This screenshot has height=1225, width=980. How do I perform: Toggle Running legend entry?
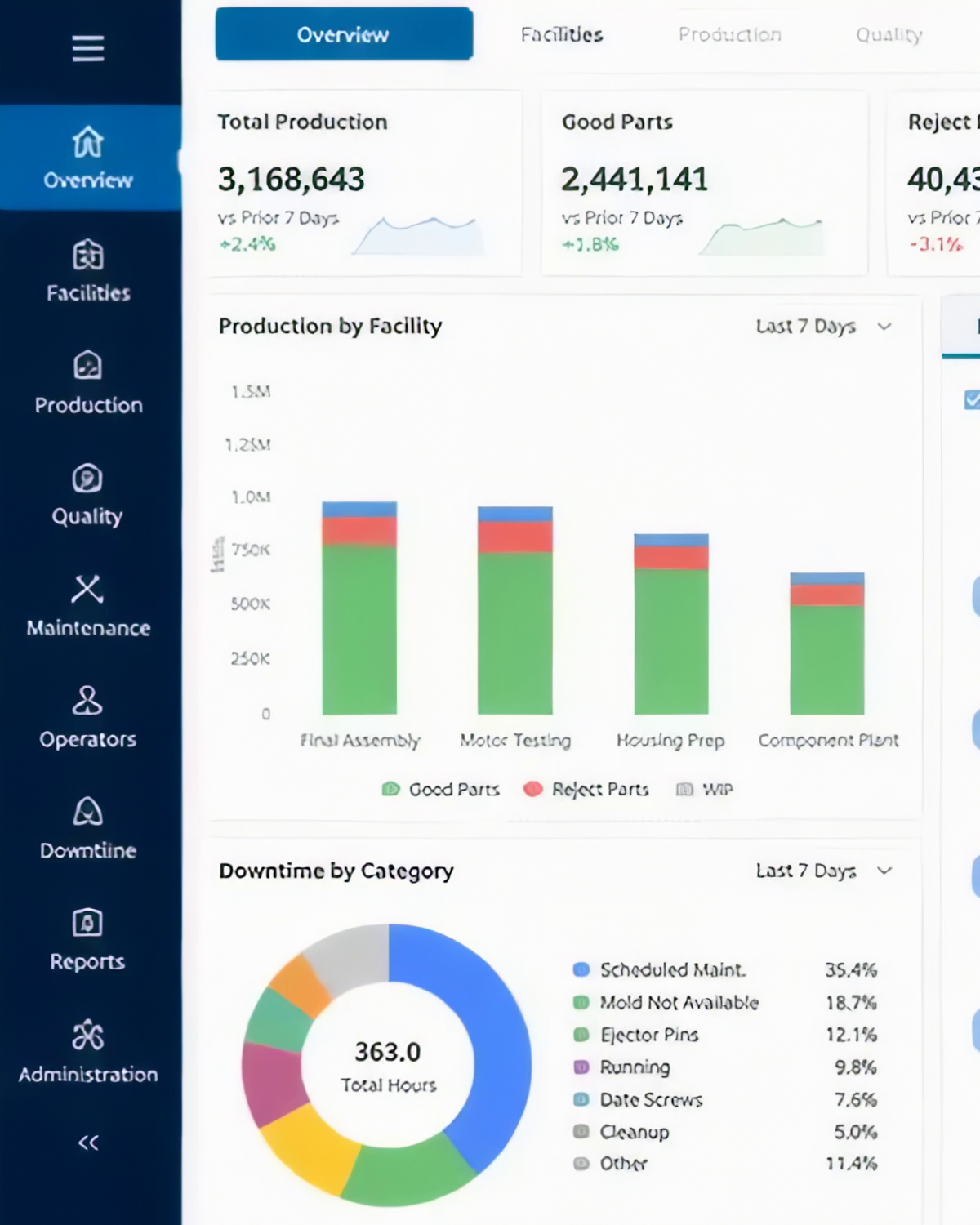[x=621, y=1067]
